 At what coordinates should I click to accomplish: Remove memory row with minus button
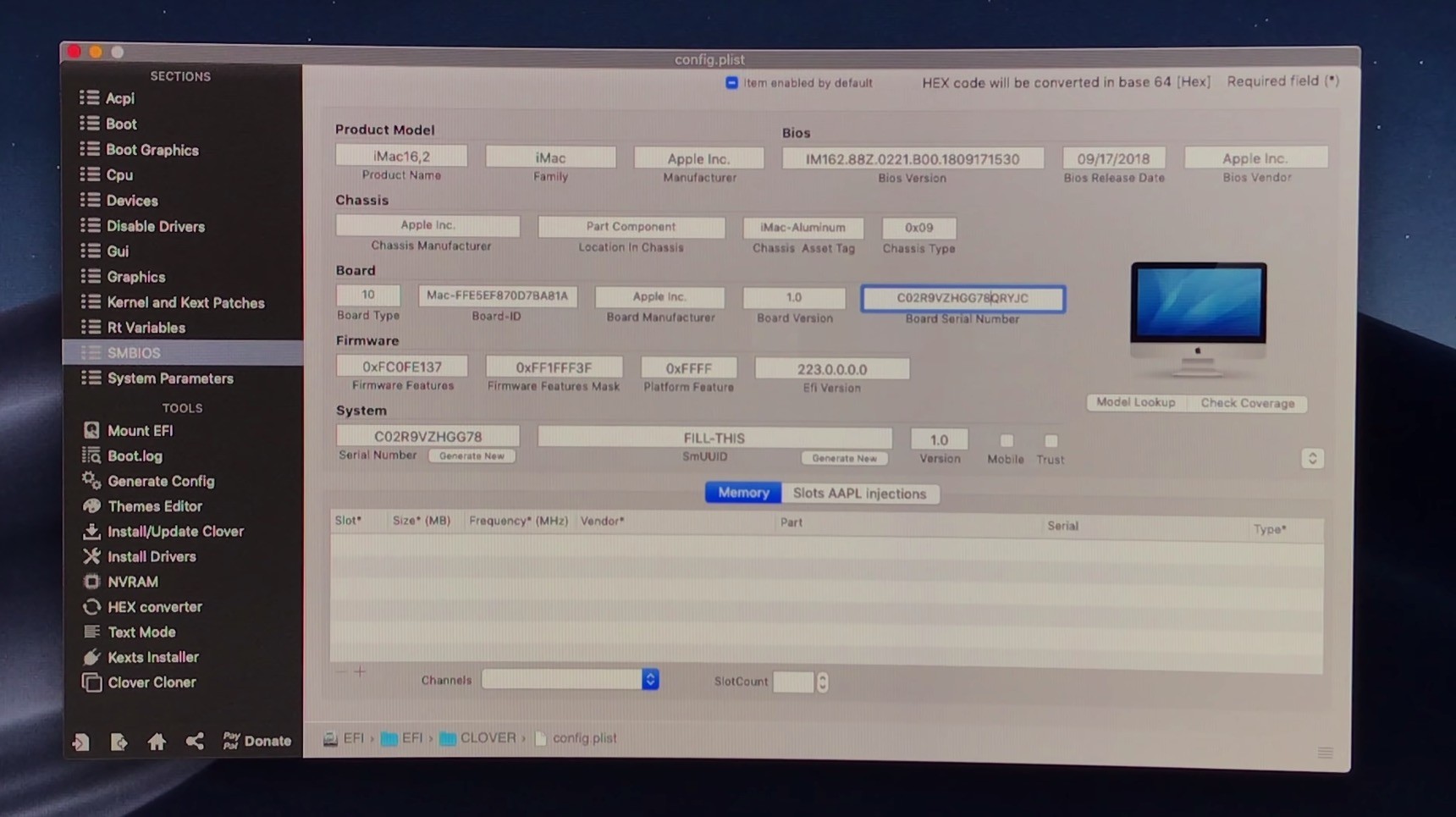point(340,671)
